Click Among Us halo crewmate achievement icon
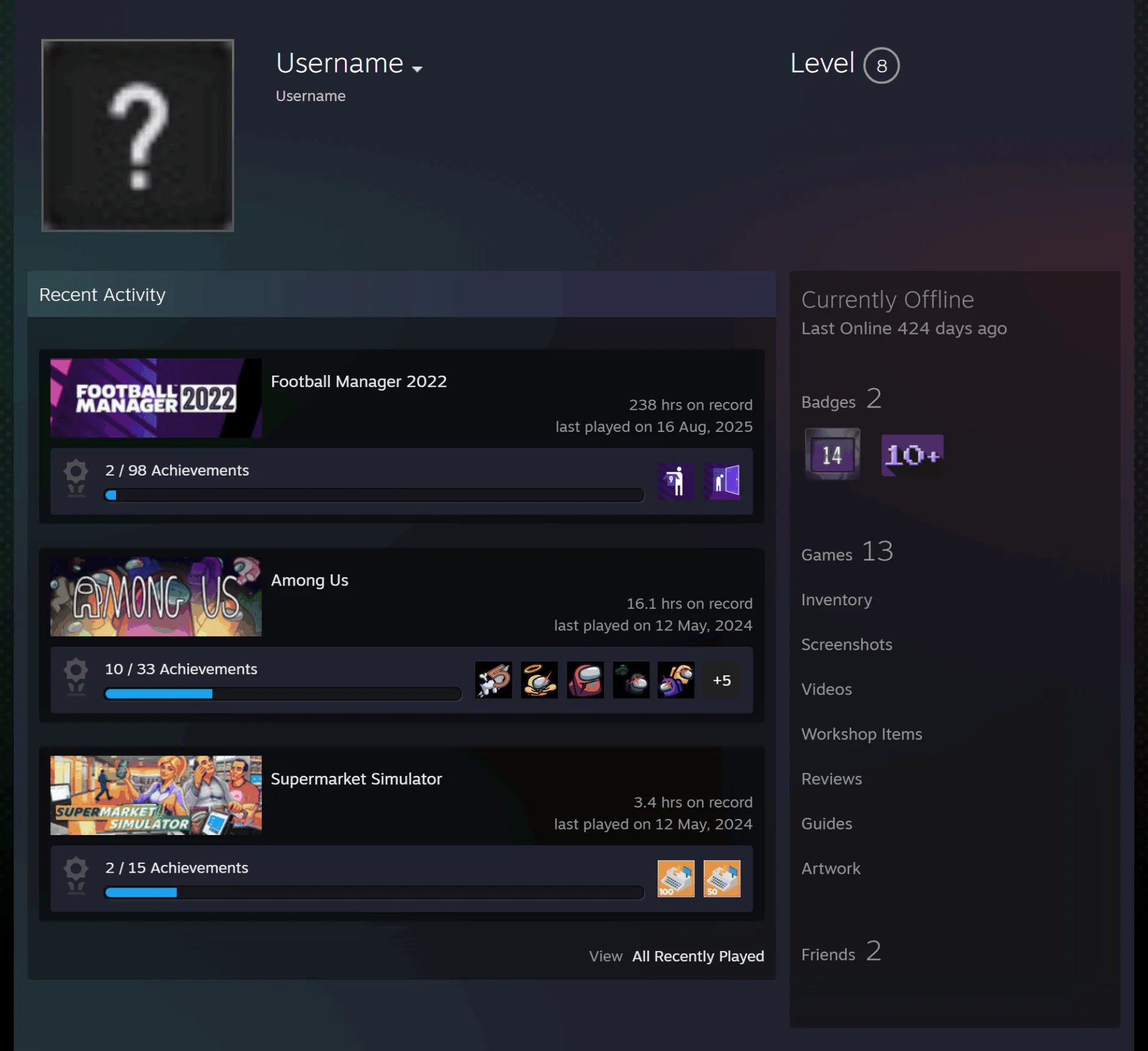Image resolution: width=1148 pixels, height=1051 pixels. click(x=539, y=680)
